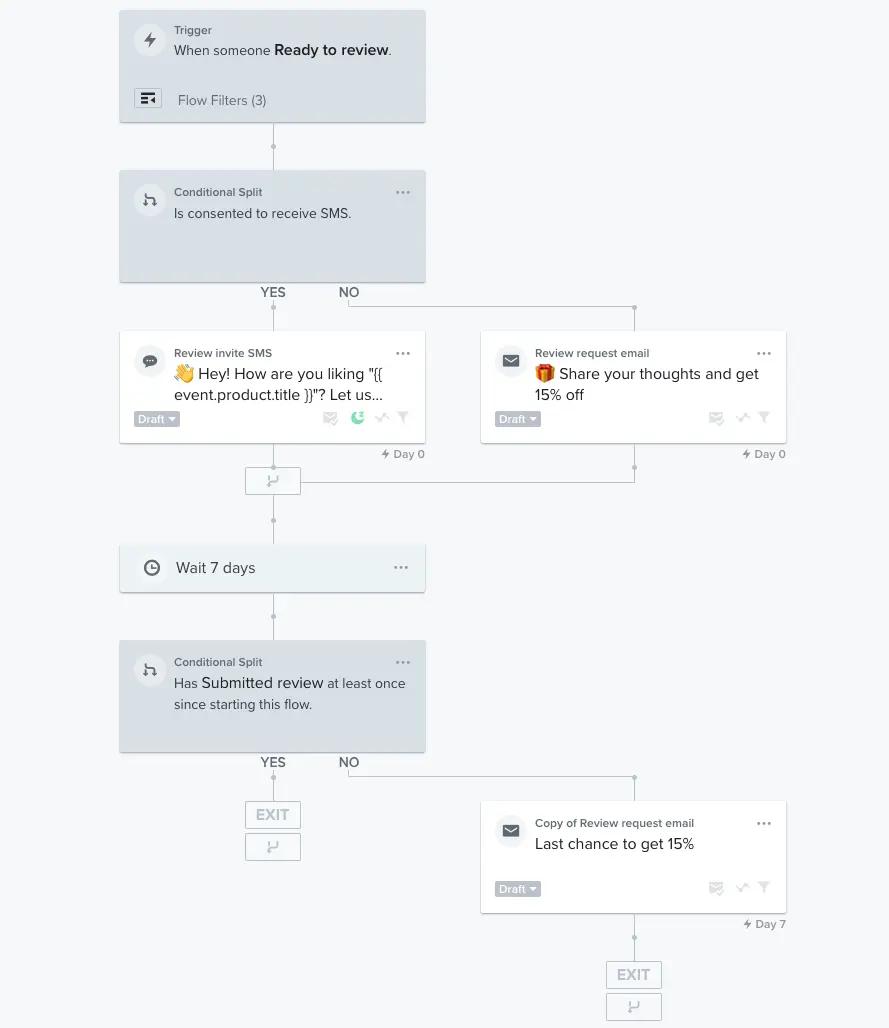The height and width of the screenshot is (1028, 889).
Task: Open the Submitted review split options menu
Action: coord(403,662)
